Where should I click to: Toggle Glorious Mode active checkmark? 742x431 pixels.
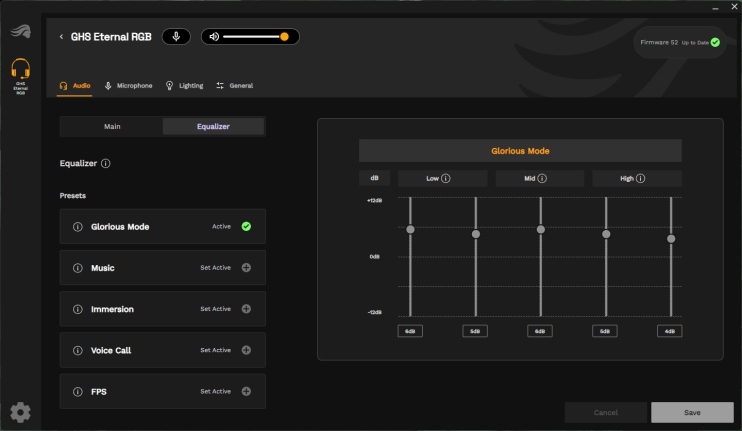[246, 227]
